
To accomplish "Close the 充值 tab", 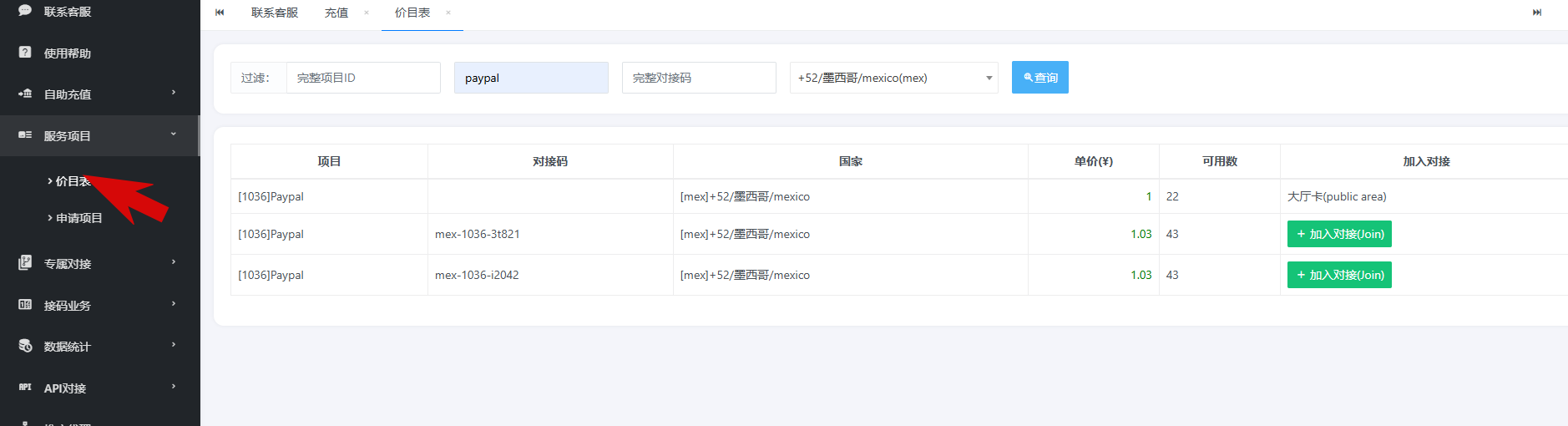I will (x=367, y=13).
